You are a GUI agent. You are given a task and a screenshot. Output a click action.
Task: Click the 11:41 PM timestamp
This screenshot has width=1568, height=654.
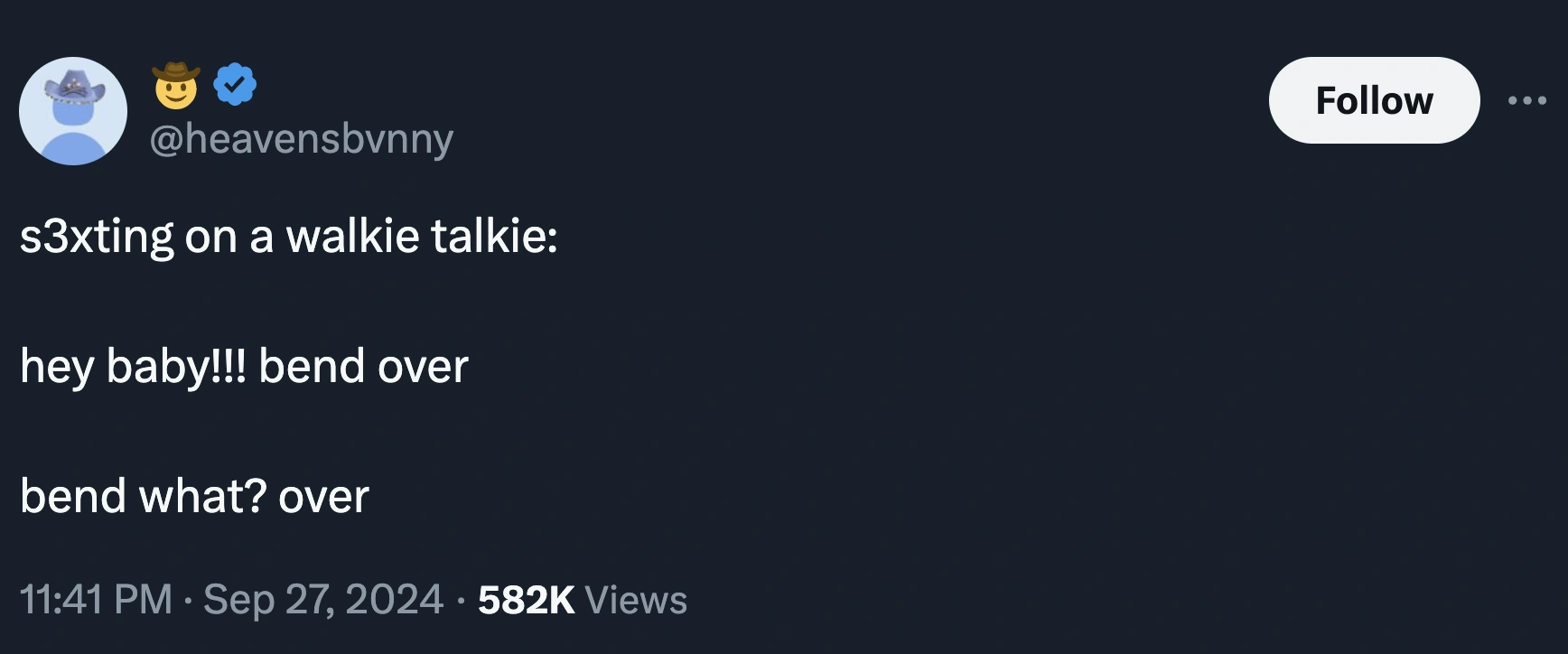(95, 599)
